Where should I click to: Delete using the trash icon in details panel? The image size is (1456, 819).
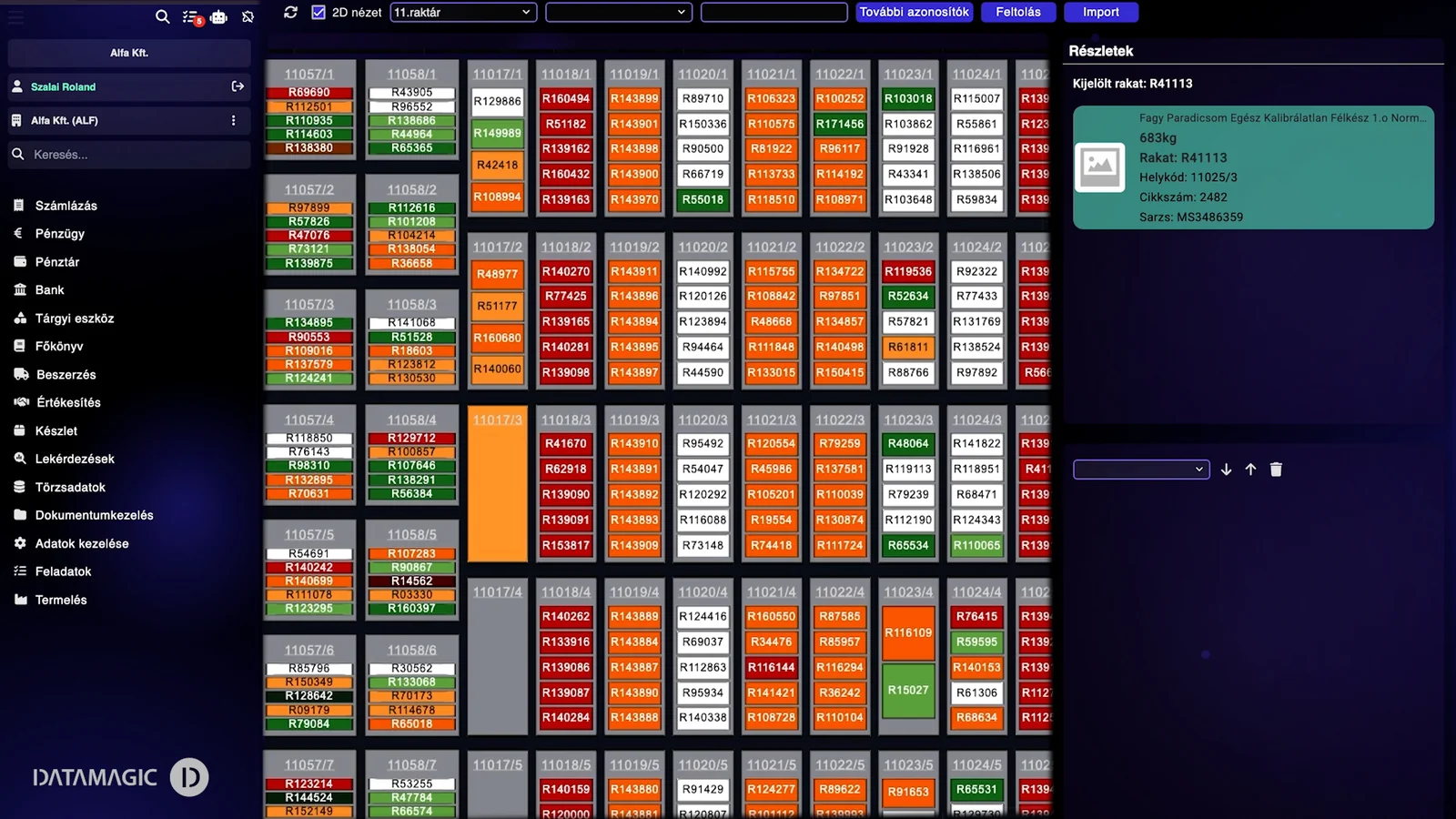(x=1276, y=470)
